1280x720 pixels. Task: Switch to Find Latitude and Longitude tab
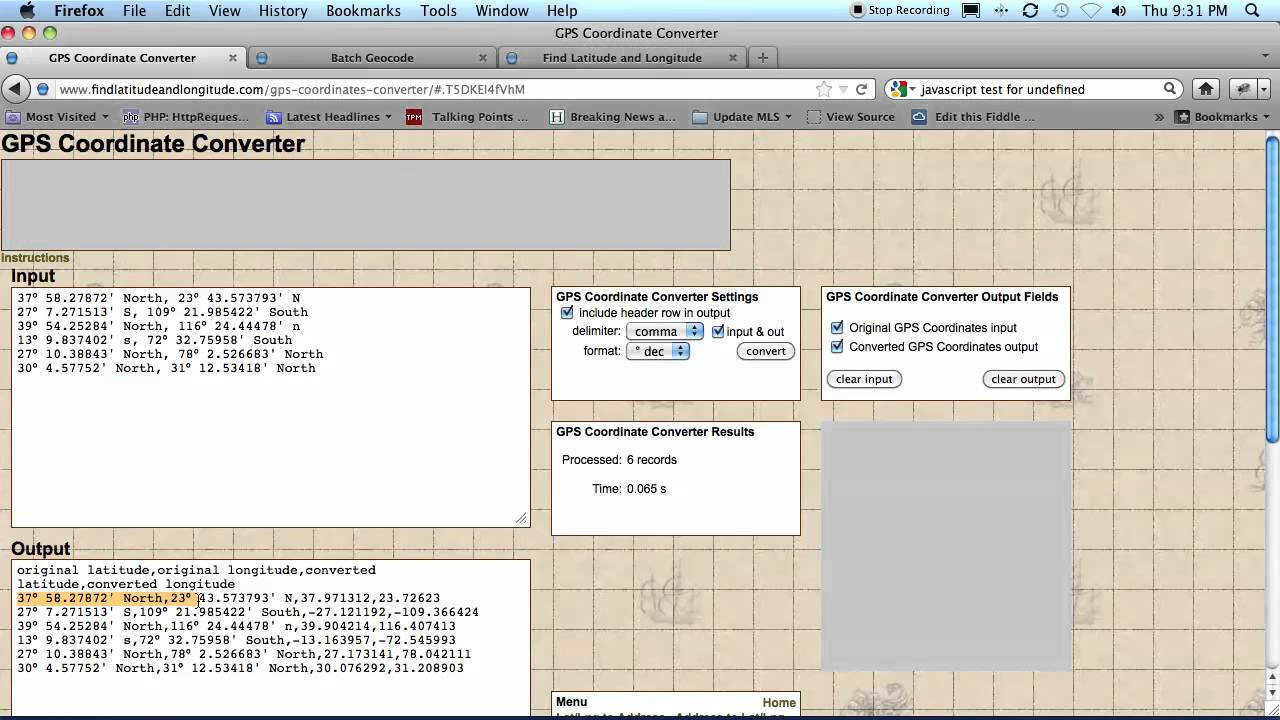pos(622,58)
